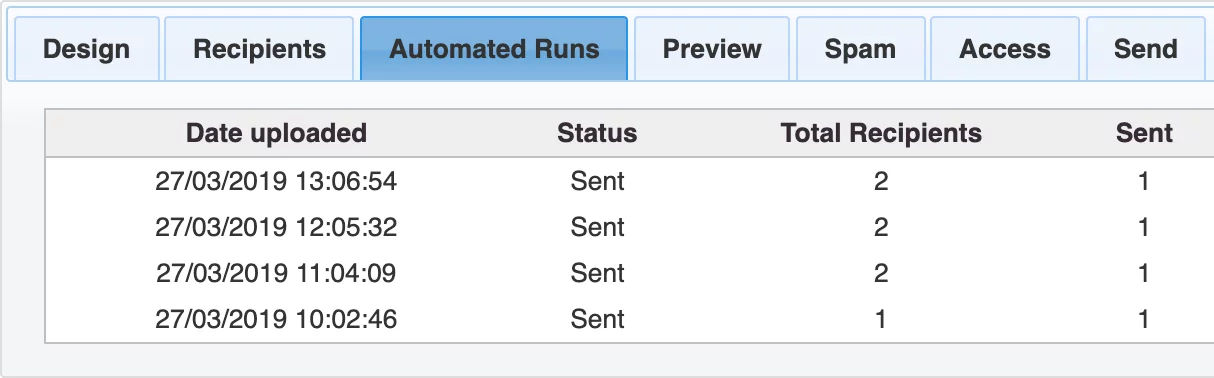This screenshot has height=378, width=1214.
Task: Click the Status column header
Action: click(597, 133)
